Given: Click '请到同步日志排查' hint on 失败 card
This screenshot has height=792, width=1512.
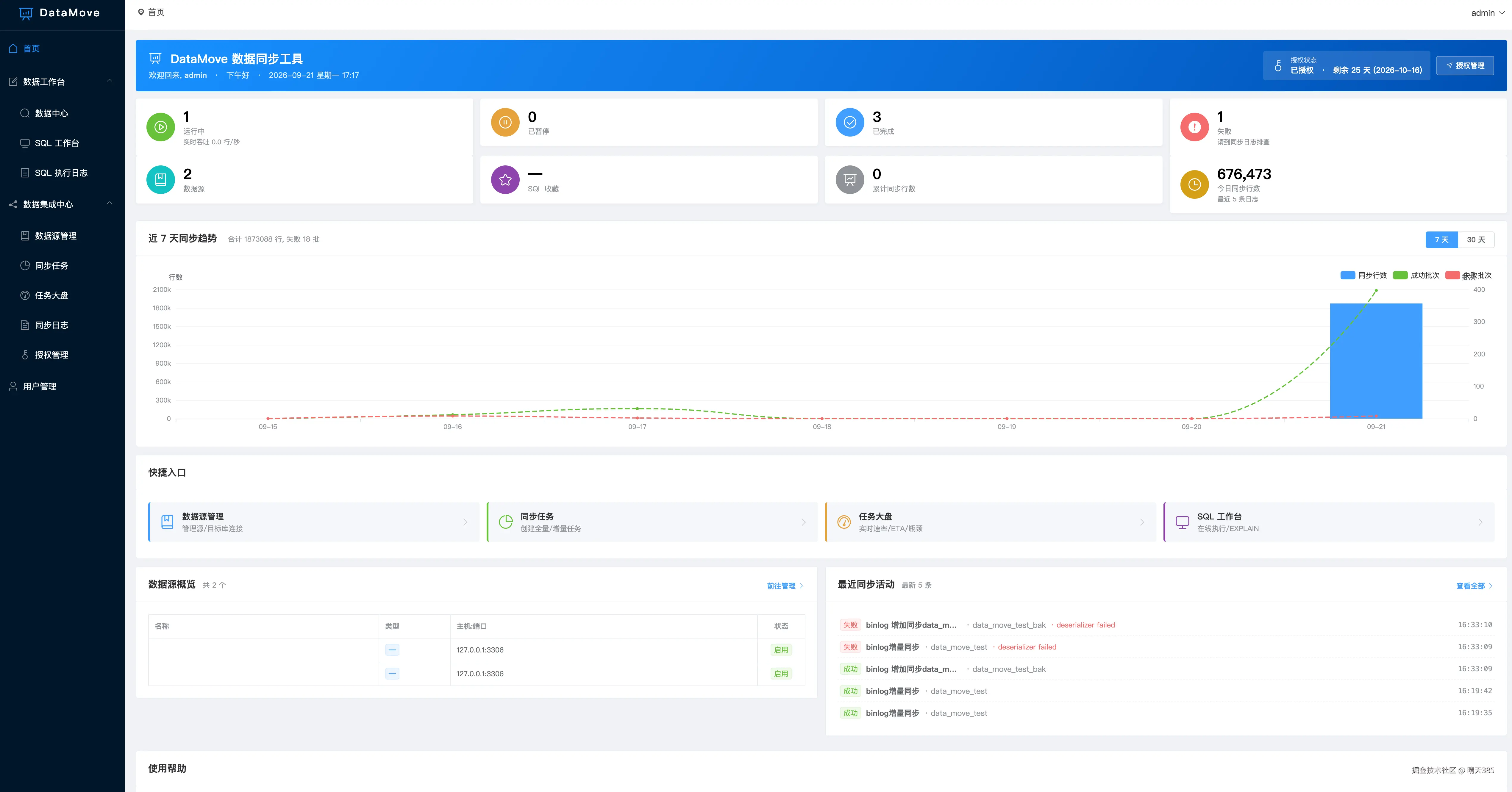Looking at the screenshot, I should [x=1243, y=142].
